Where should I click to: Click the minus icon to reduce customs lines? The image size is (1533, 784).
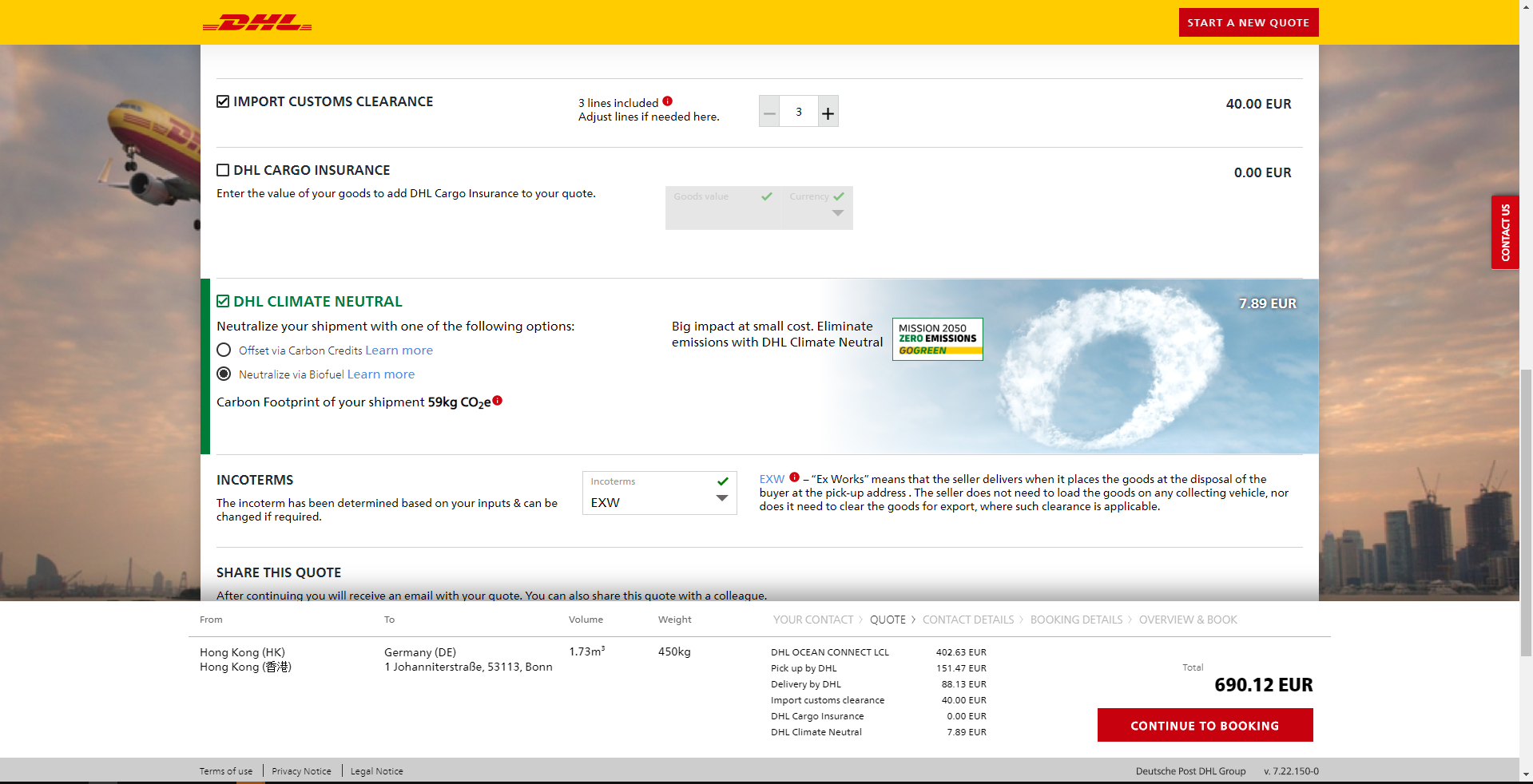768,112
